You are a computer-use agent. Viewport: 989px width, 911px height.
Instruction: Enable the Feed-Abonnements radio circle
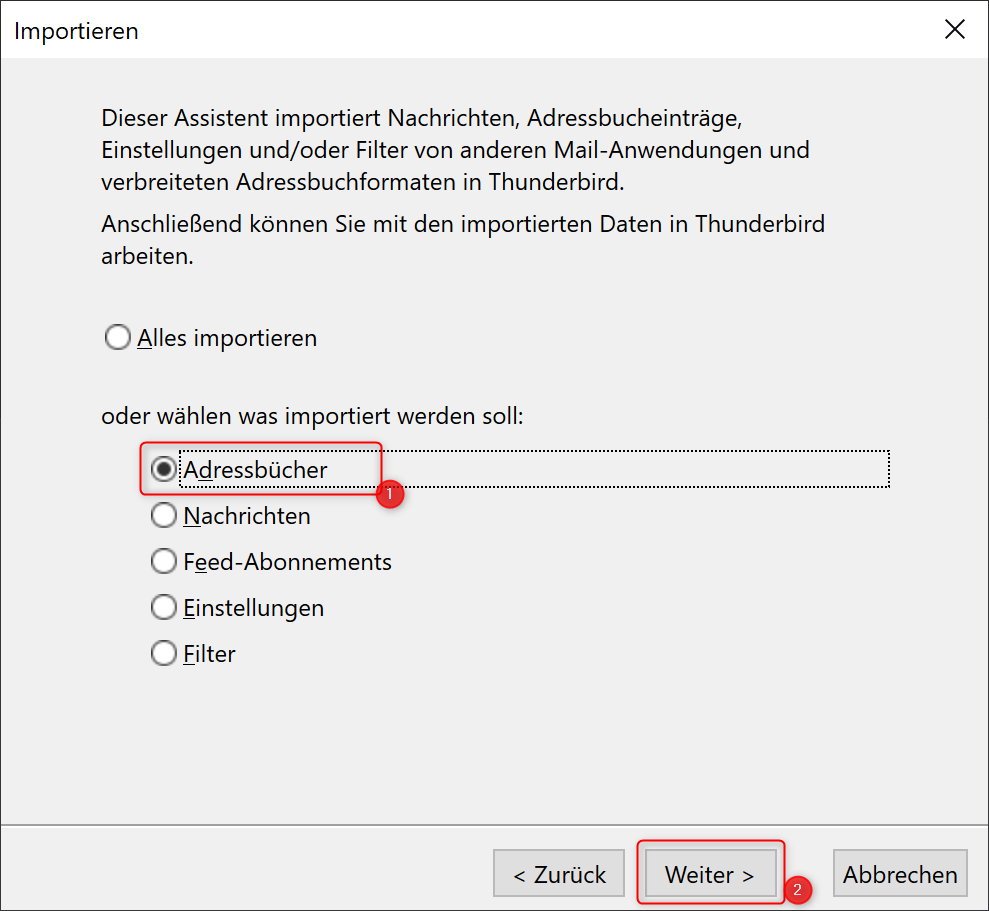coord(164,562)
